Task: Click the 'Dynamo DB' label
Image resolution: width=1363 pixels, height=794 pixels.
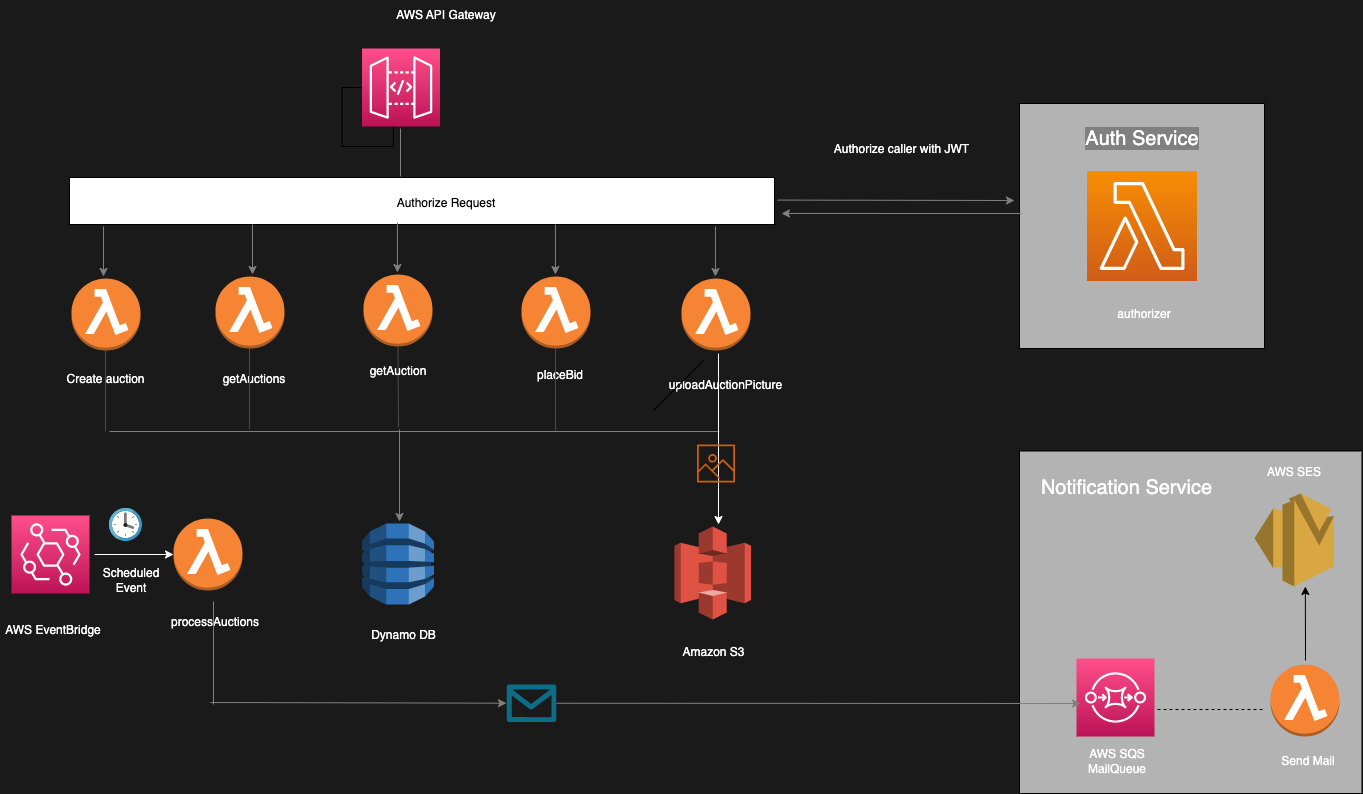Action: 403,635
